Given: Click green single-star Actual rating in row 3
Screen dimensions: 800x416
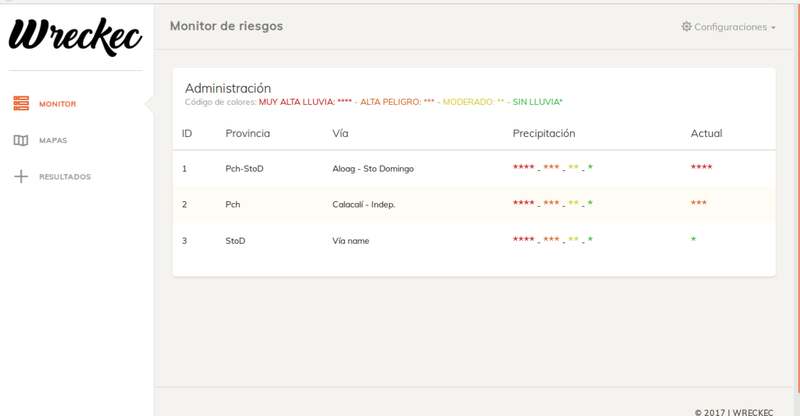Looking at the screenshot, I should [x=693, y=239].
